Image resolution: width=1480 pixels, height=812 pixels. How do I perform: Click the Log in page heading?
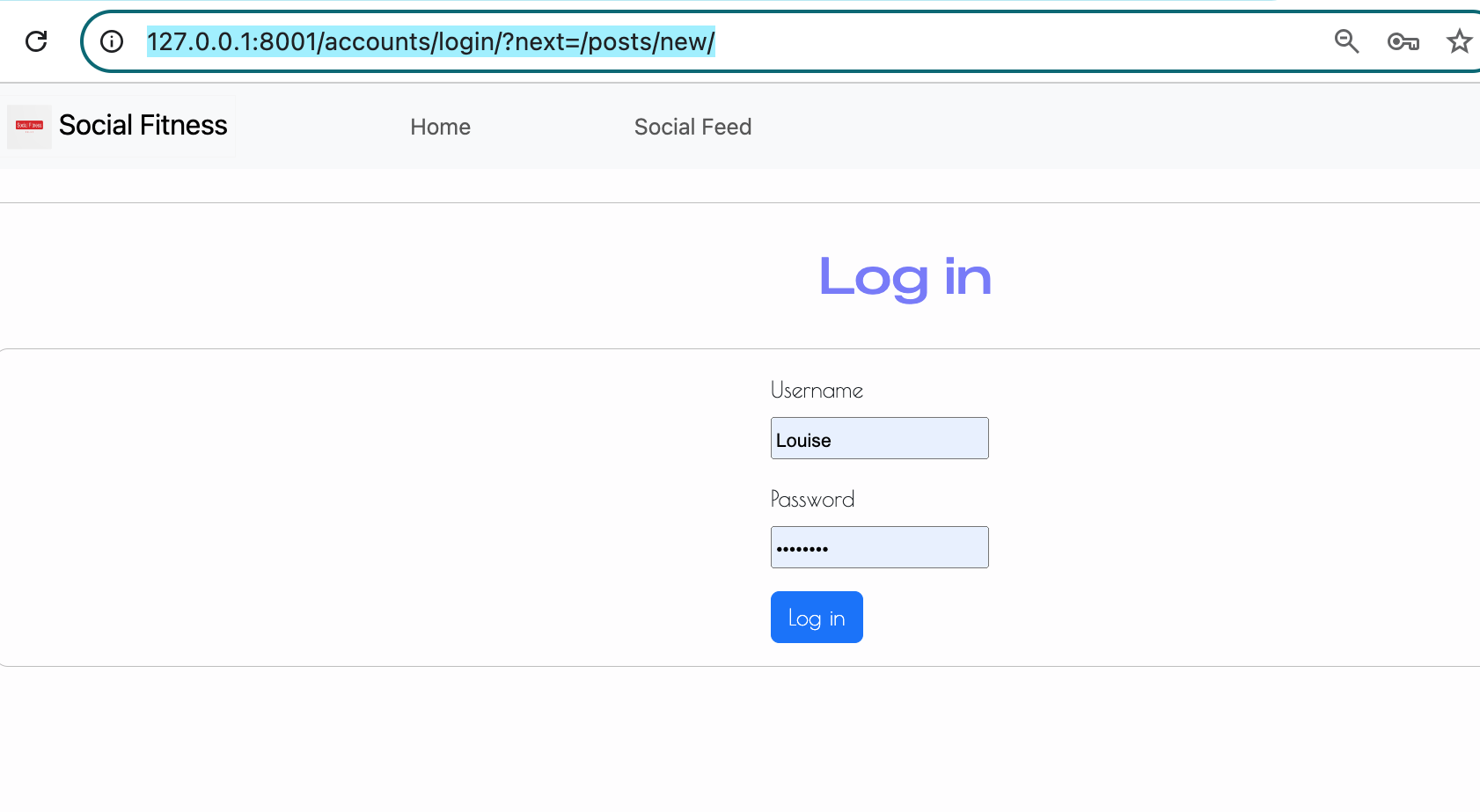tap(905, 277)
